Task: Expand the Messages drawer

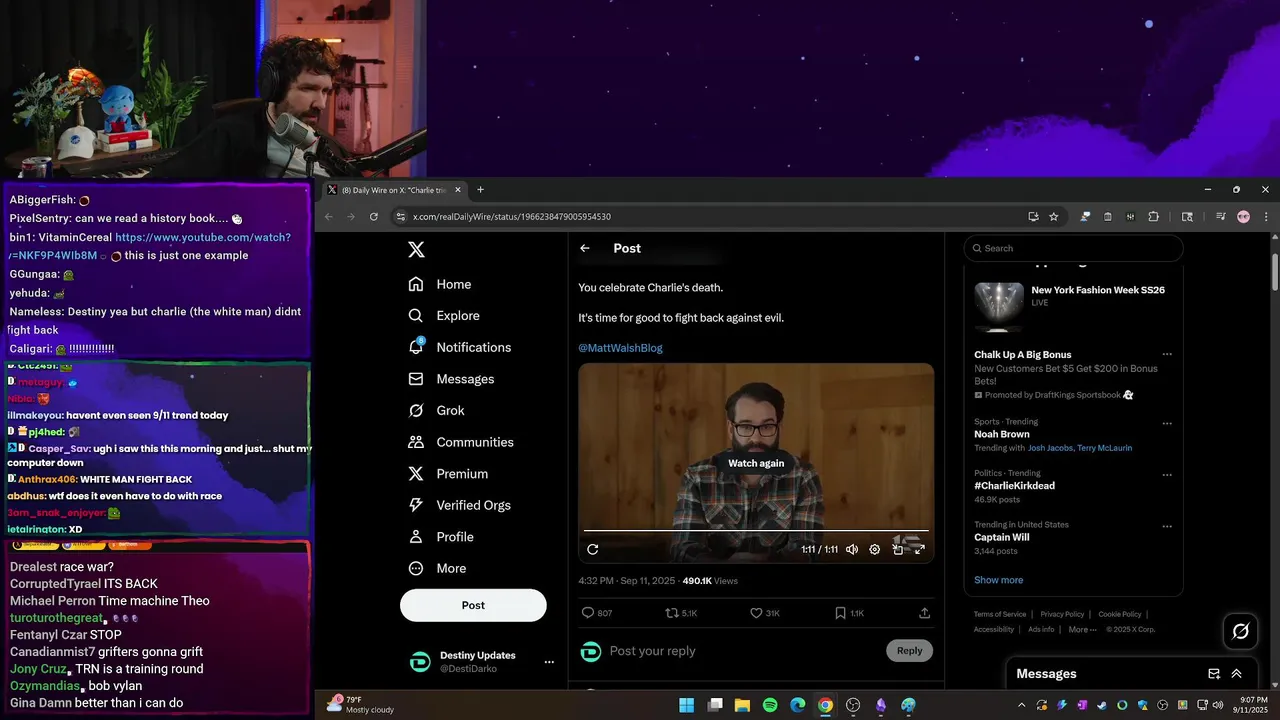Action: tap(1237, 674)
